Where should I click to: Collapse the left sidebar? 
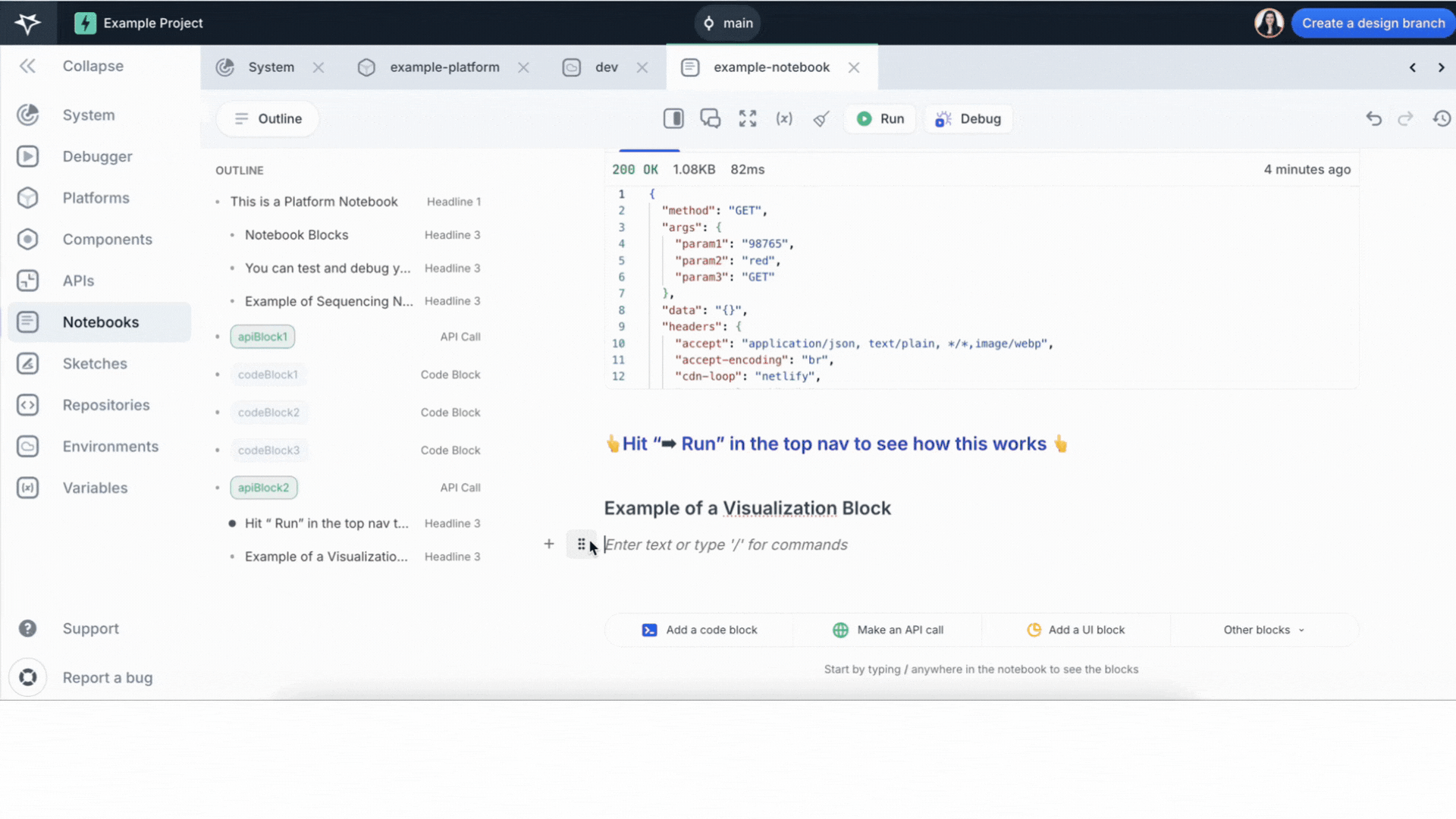28,66
